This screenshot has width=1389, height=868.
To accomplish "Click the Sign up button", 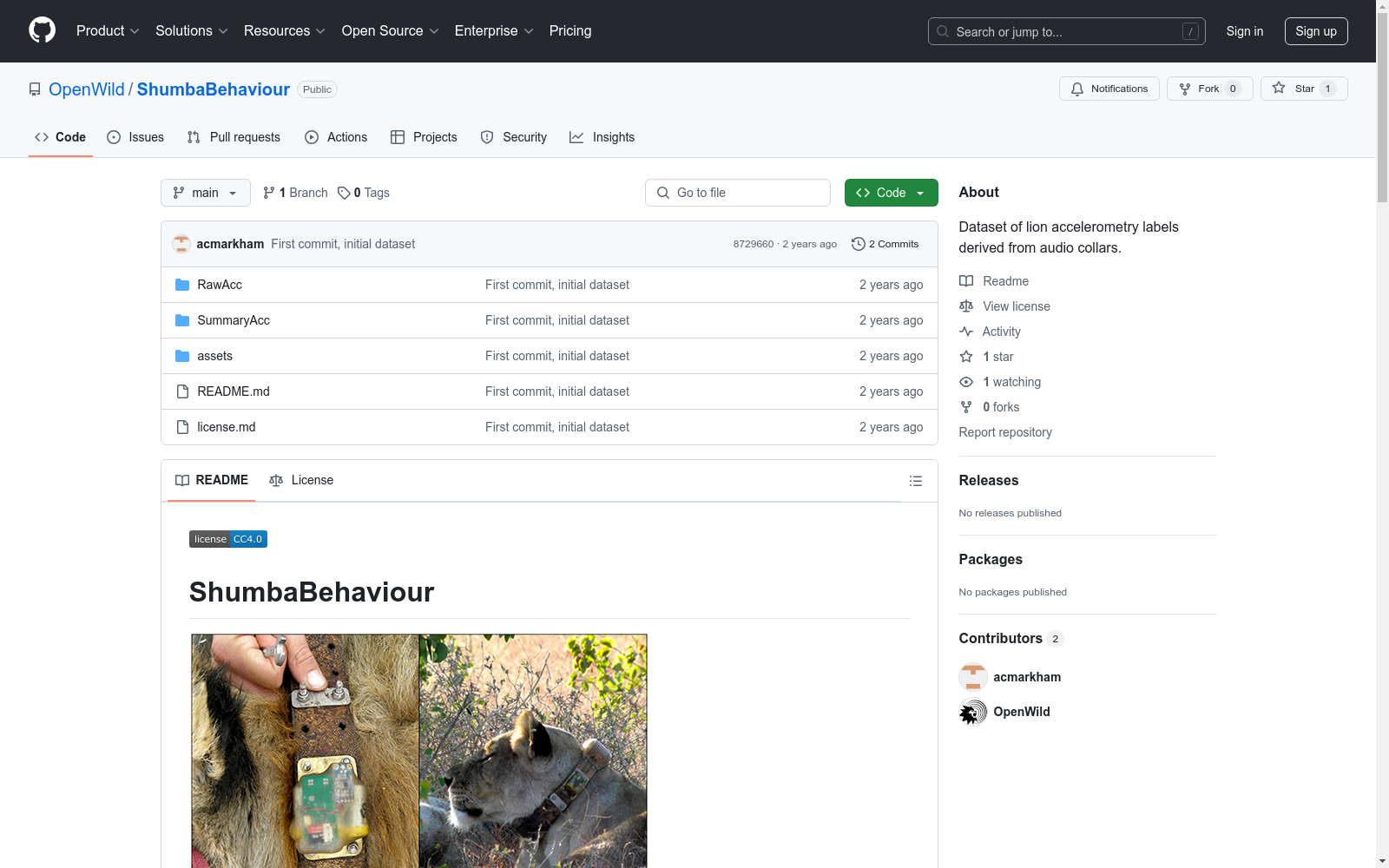I will [x=1316, y=31].
